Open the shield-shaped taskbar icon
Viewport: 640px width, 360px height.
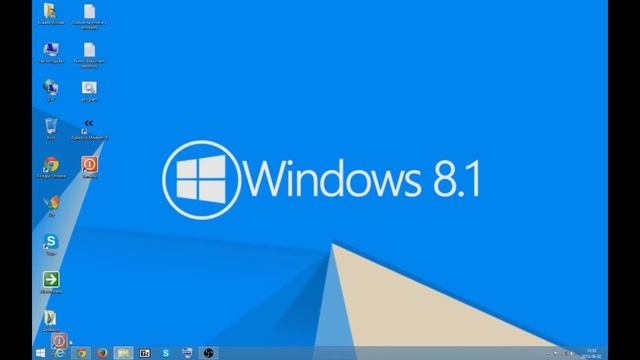[x=187, y=353]
